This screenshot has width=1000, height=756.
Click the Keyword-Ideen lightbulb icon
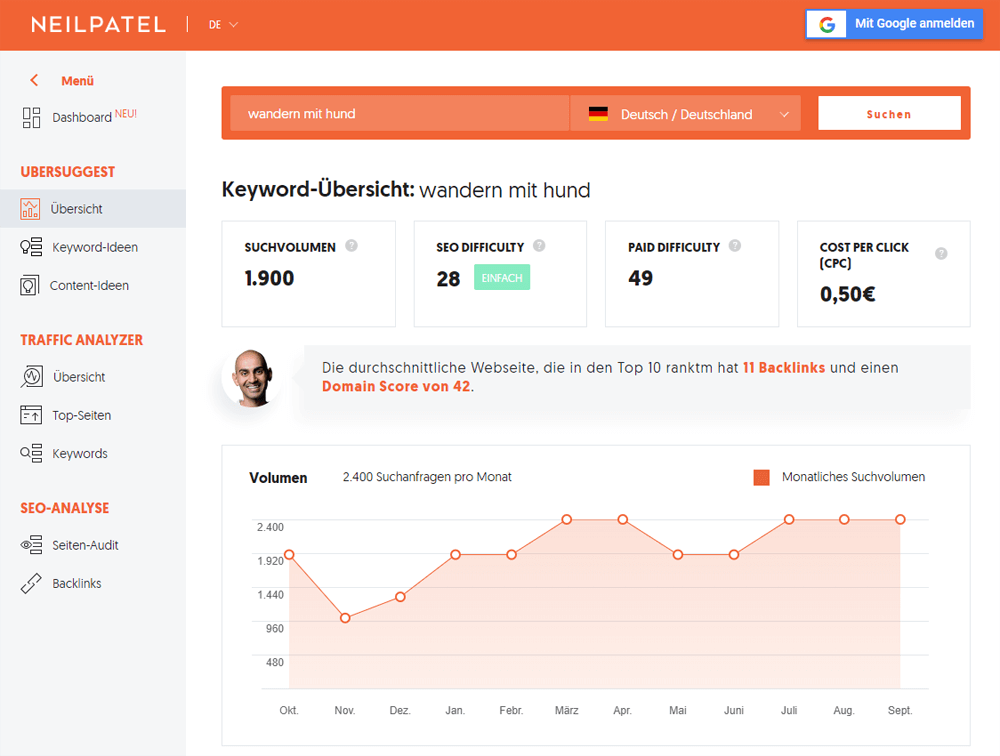coord(31,247)
